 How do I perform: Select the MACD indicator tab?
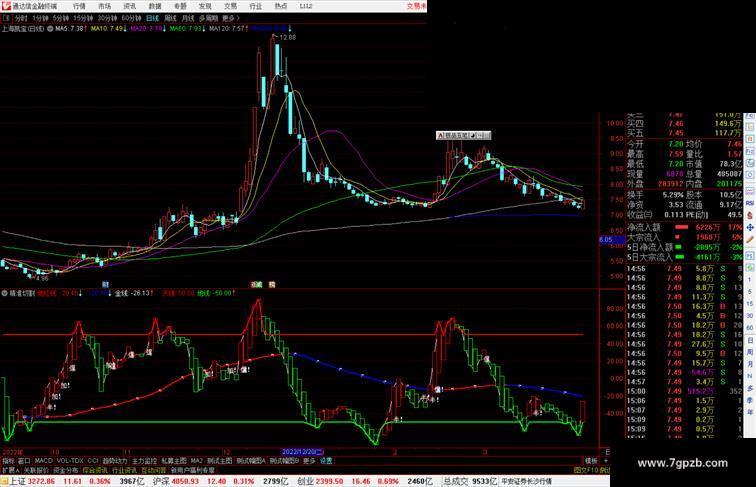click(x=43, y=461)
